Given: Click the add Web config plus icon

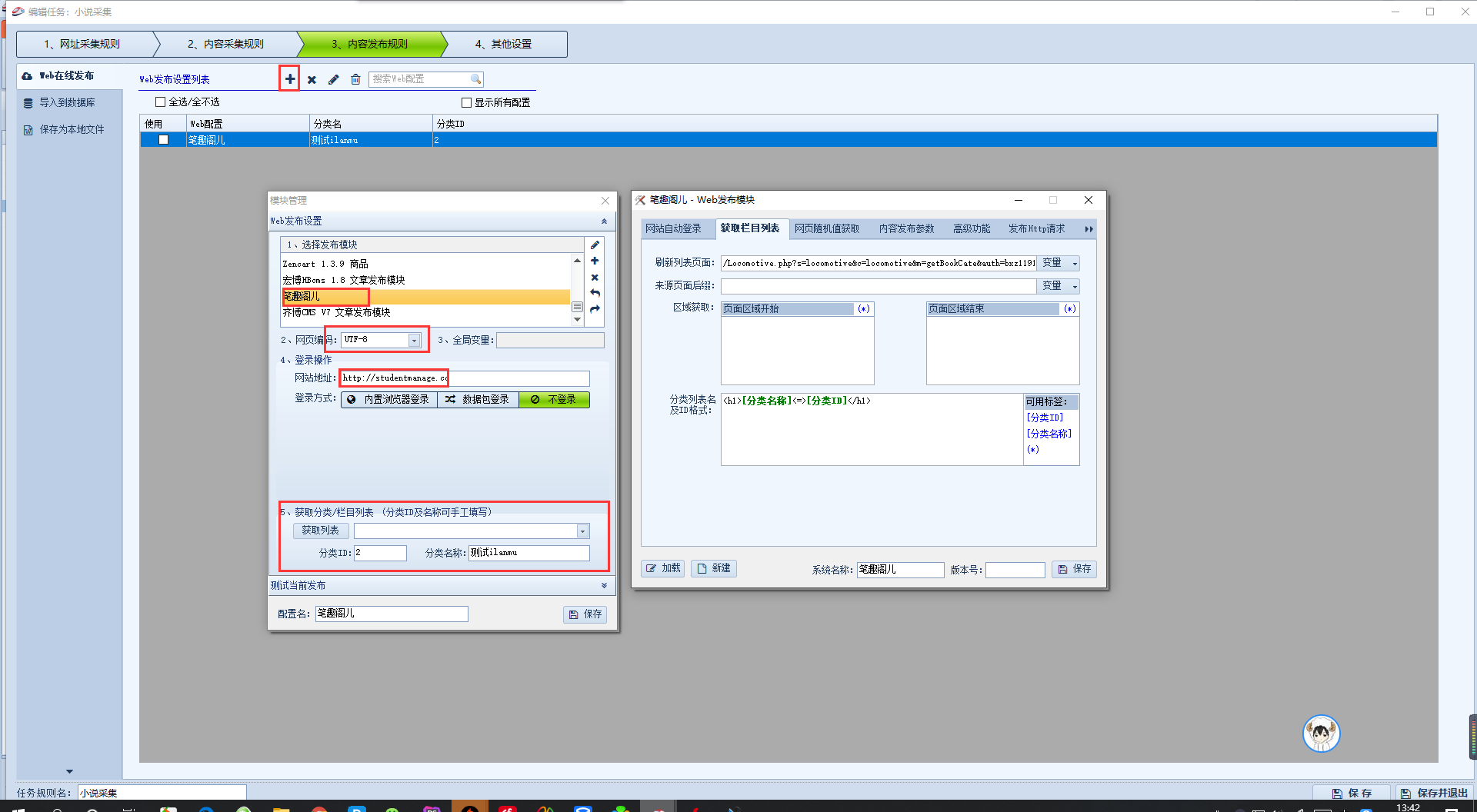Looking at the screenshot, I should (x=289, y=79).
